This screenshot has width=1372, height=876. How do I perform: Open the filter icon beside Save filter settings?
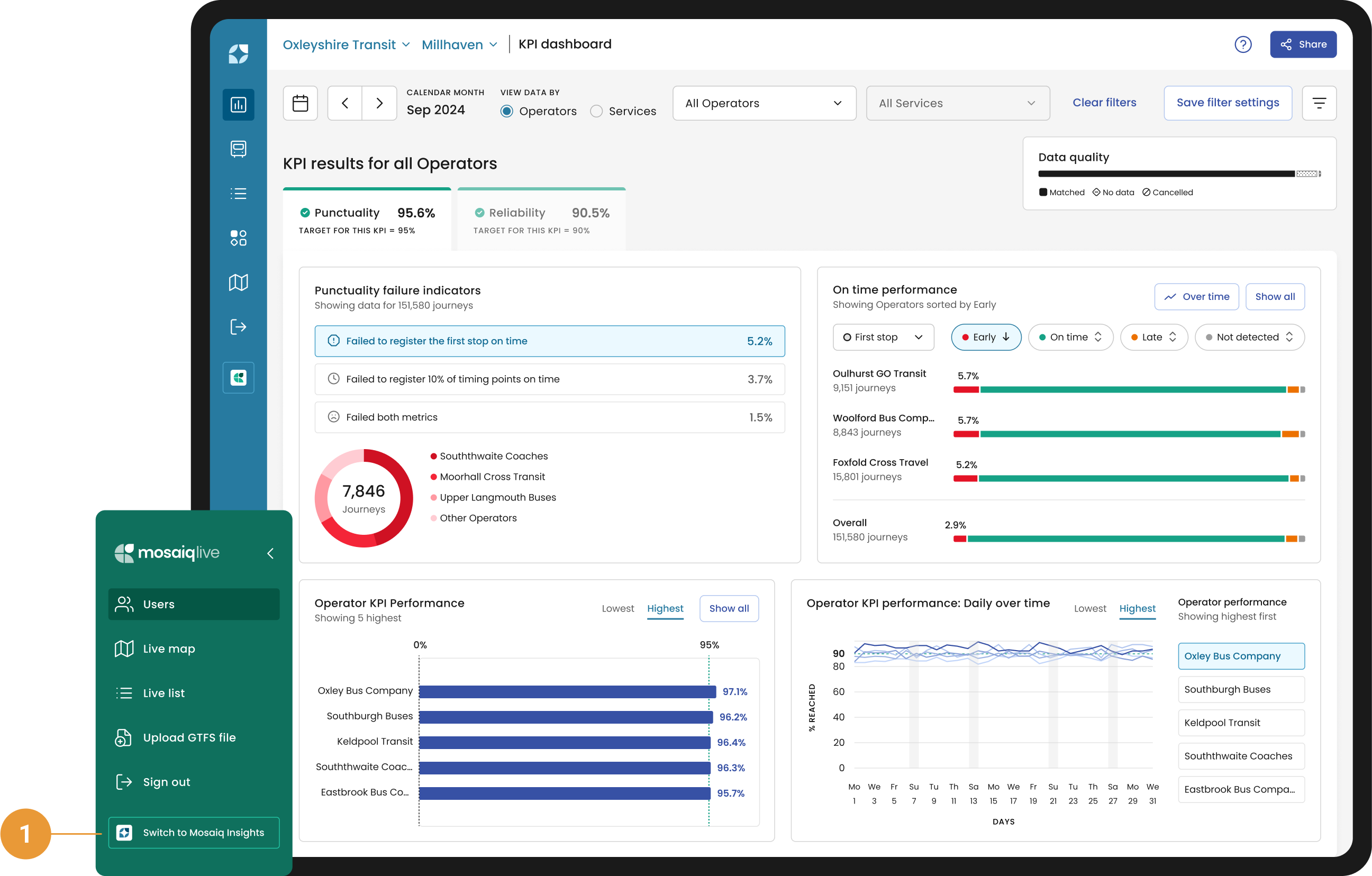(x=1320, y=103)
